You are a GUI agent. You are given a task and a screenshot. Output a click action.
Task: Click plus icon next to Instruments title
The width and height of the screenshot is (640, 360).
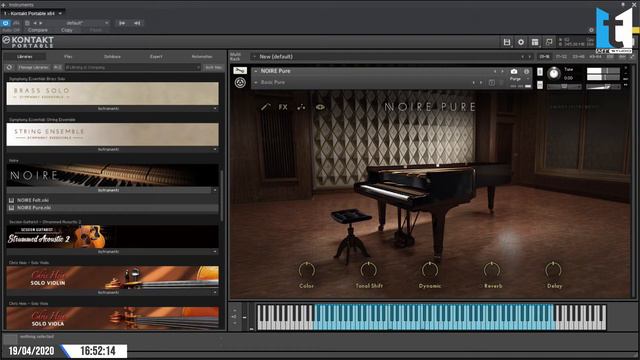point(3,4)
